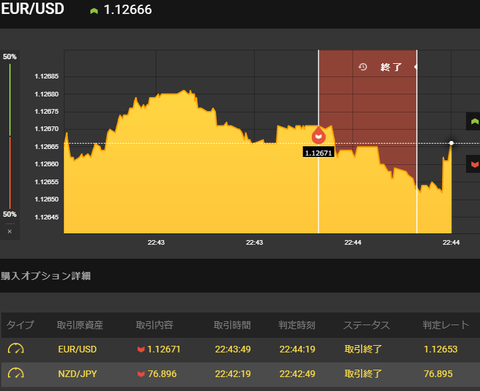The height and width of the screenshot is (391, 480).
Task: Click the gauge icon in EUR/USD row
Action: [x=16, y=349]
